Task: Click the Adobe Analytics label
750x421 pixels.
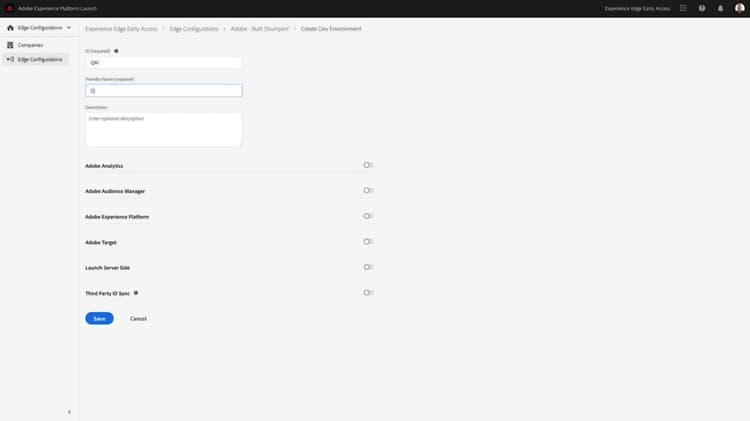Action: [x=104, y=166]
